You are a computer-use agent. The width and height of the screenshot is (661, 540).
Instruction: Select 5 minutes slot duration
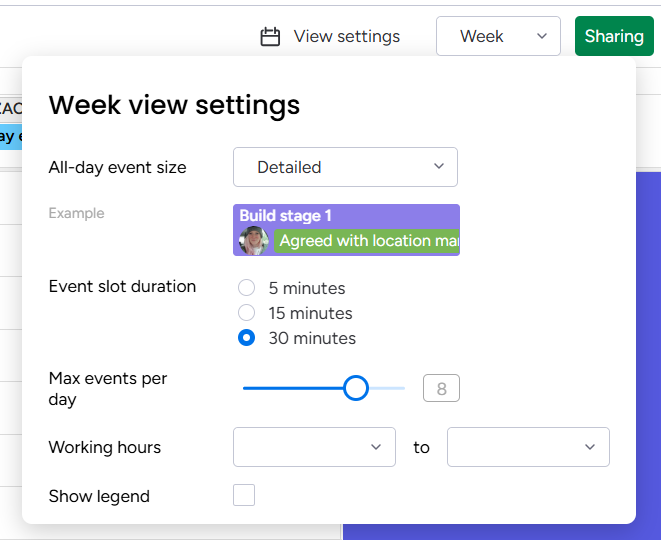point(247,288)
